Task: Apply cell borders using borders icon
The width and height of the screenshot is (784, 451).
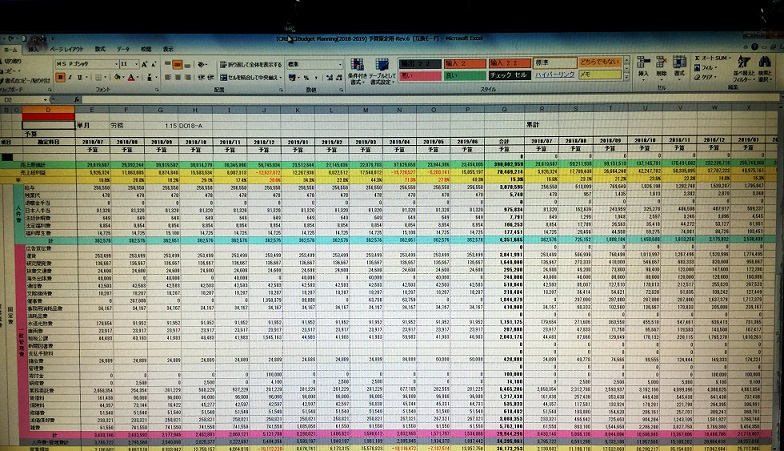Action: coord(99,78)
